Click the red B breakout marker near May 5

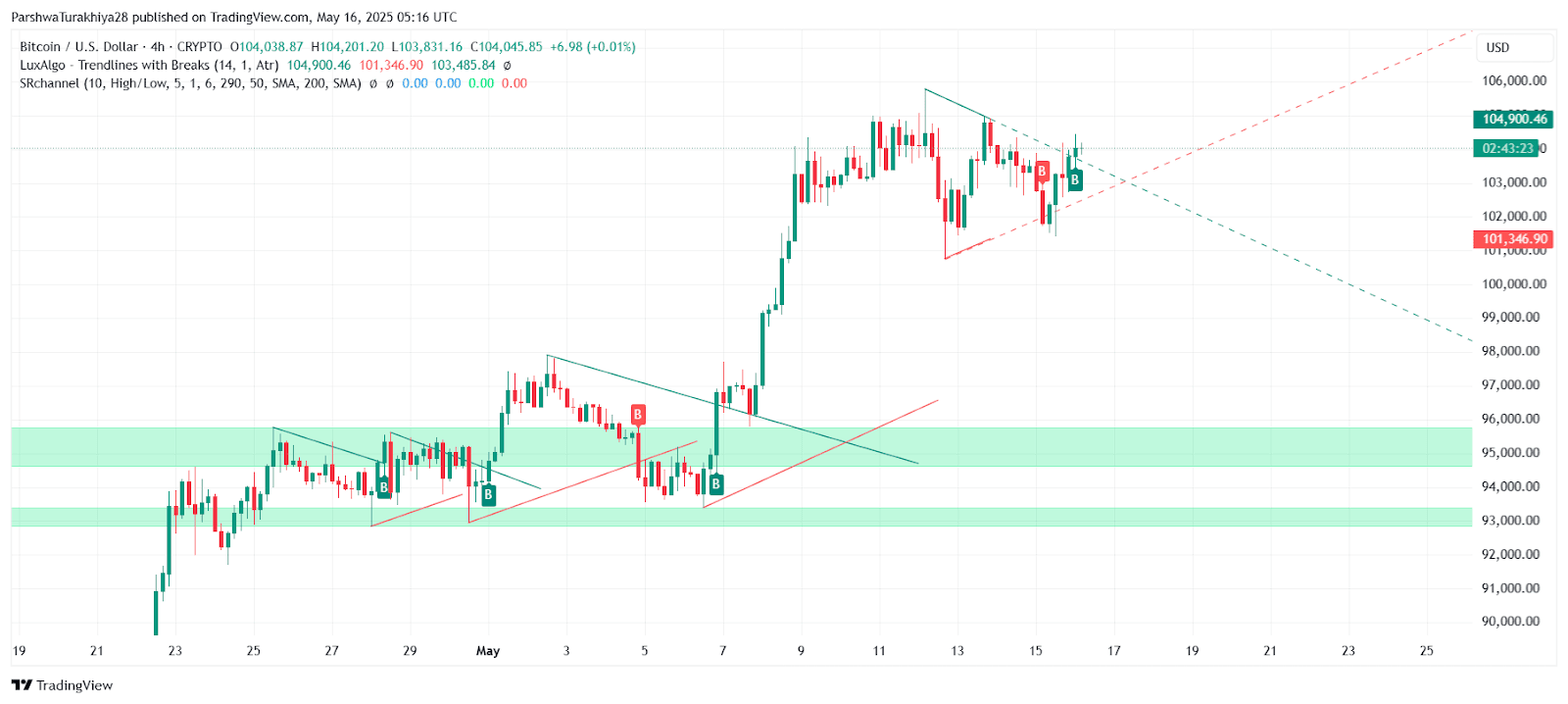638,415
